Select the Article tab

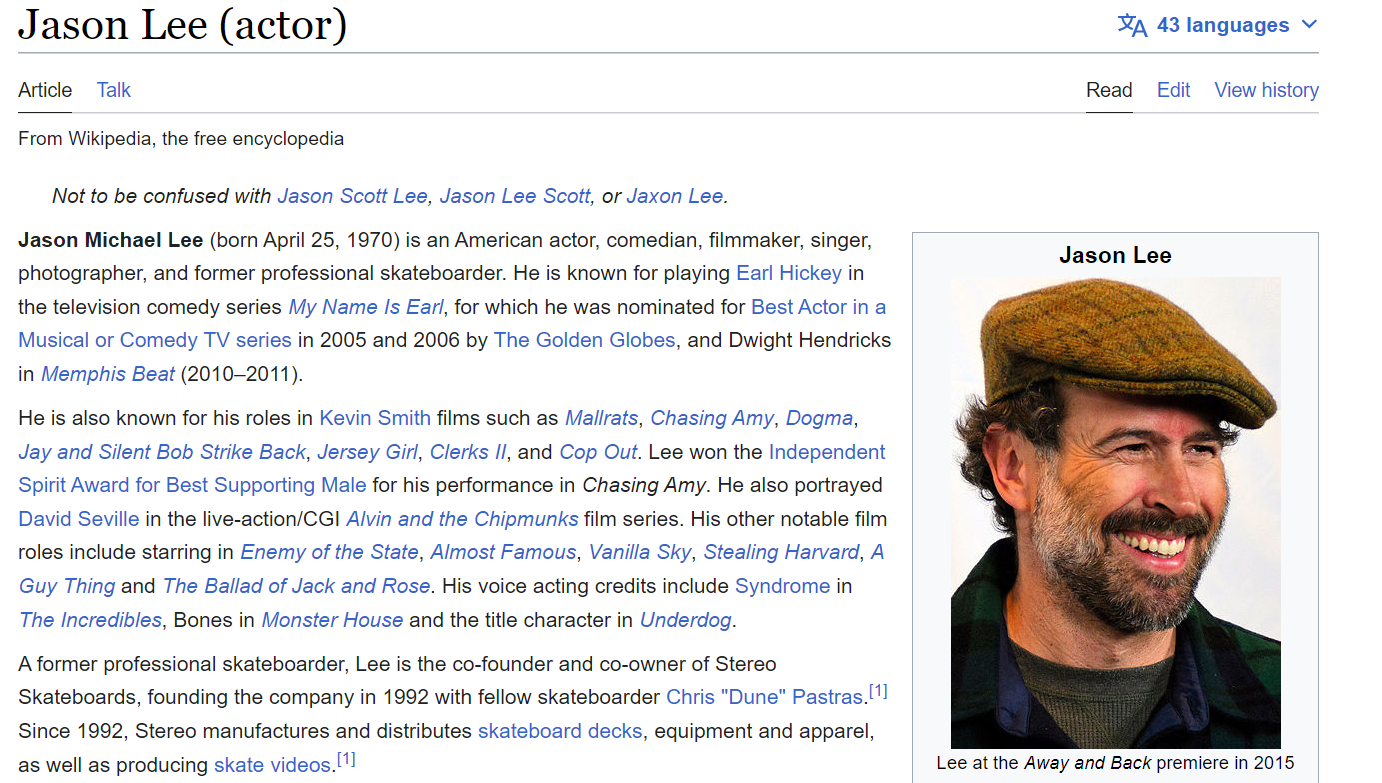click(x=45, y=90)
